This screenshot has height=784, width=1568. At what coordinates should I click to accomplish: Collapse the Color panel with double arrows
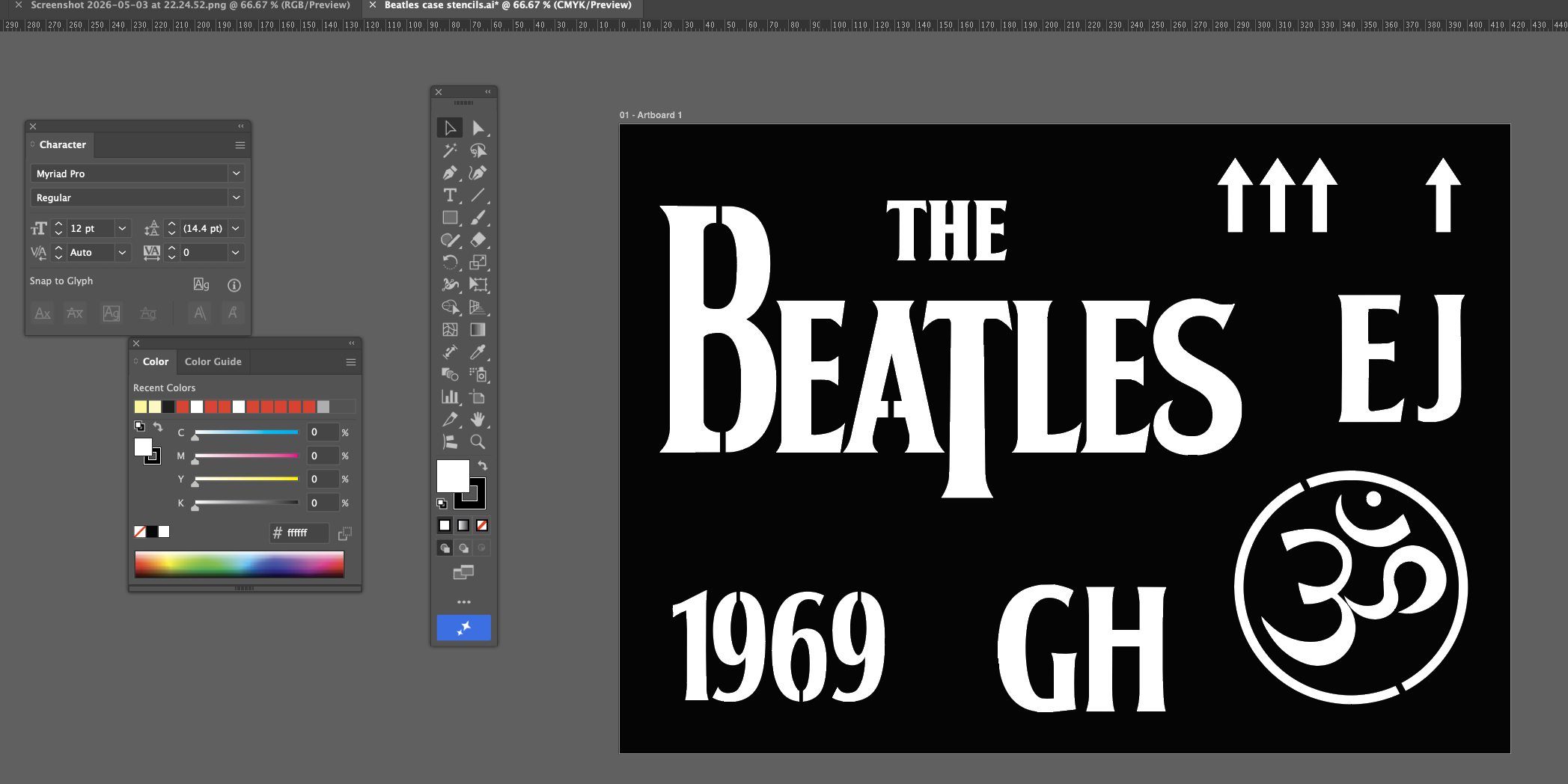click(x=352, y=343)
